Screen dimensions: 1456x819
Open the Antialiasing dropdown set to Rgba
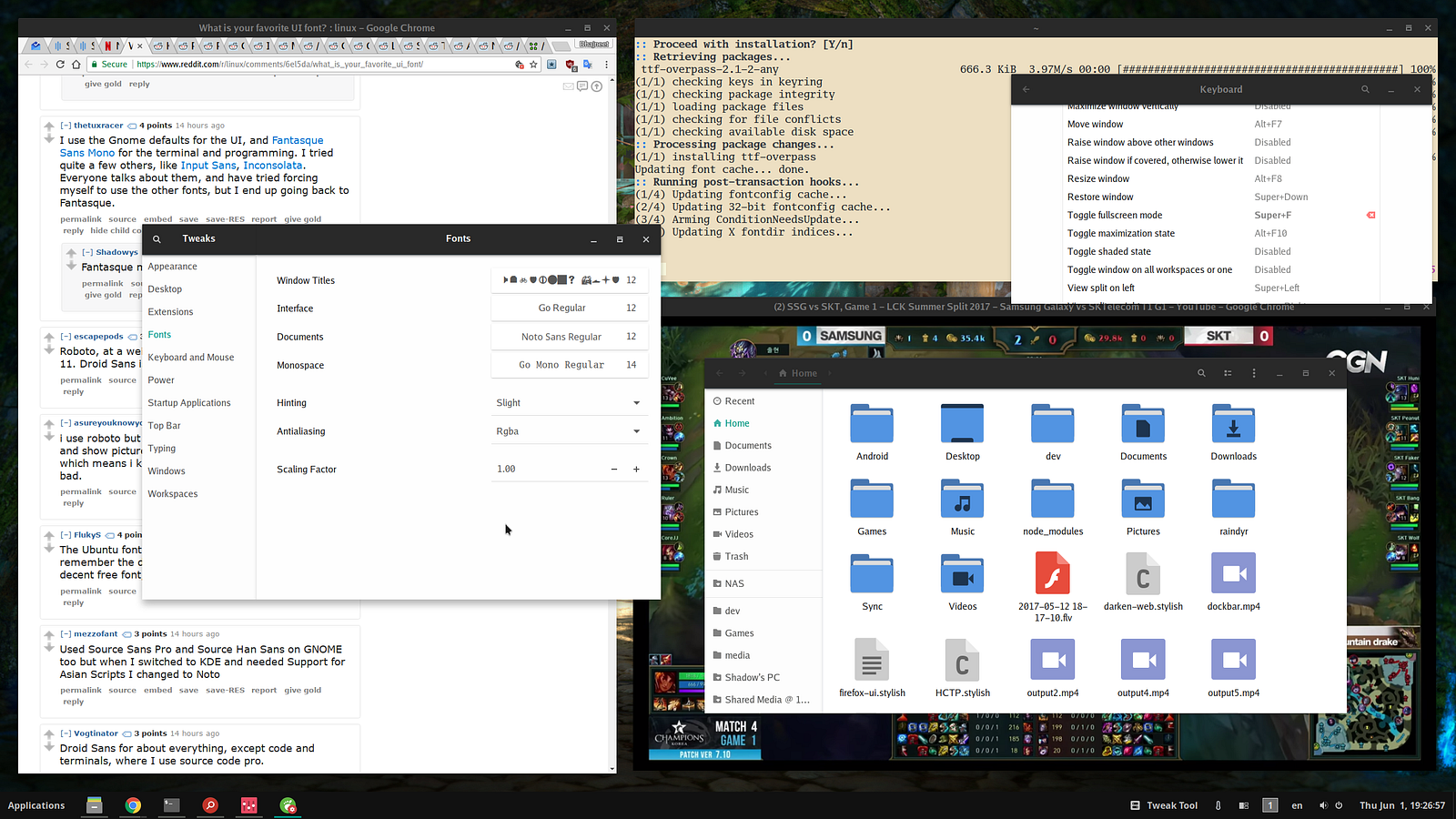[569, 431]
